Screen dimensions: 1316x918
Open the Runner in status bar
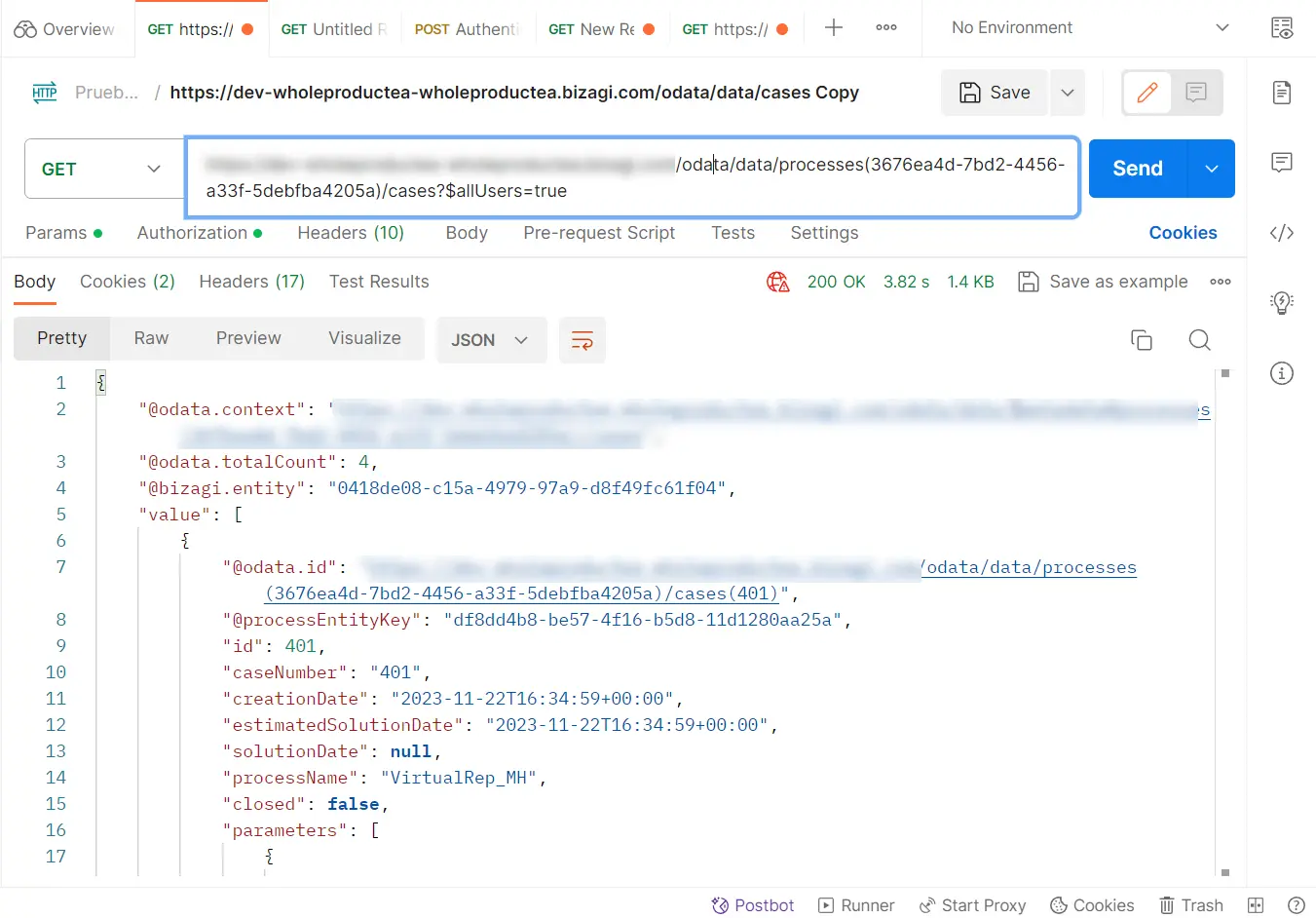coord(856,905)
